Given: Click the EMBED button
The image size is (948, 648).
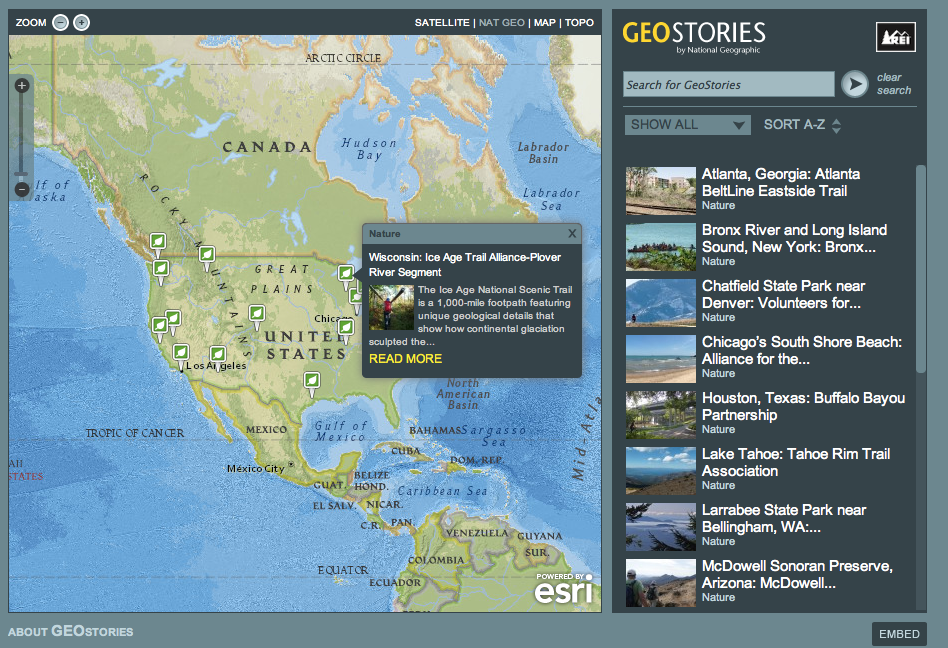Looking at the screenshot, I should [899, 633].
